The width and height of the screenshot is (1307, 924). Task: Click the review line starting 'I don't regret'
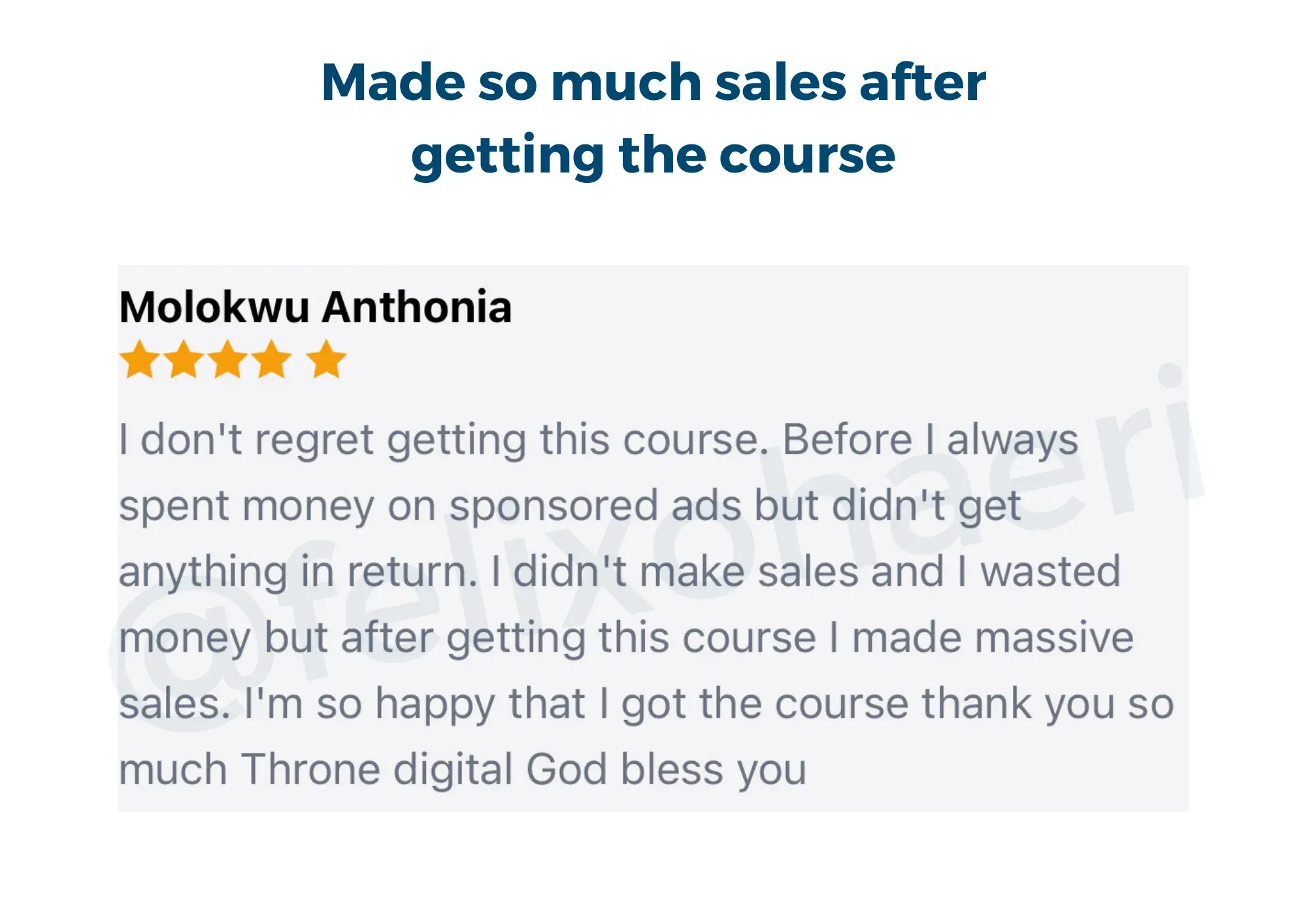coord(599,440)
